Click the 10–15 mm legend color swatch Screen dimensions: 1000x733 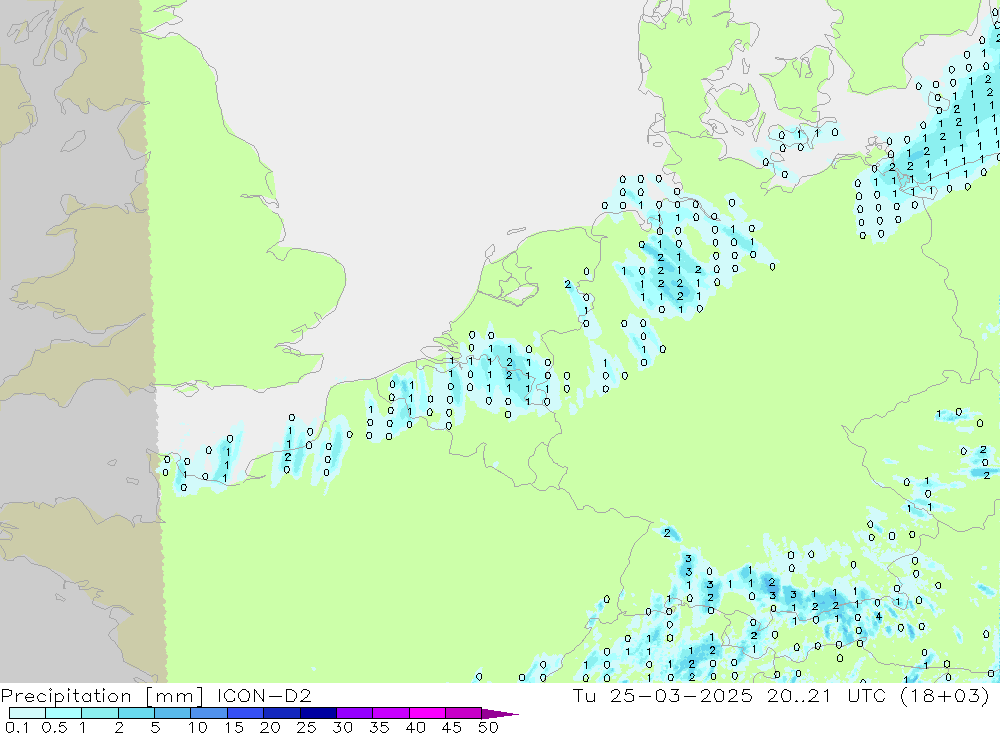[x=209, y=713]
